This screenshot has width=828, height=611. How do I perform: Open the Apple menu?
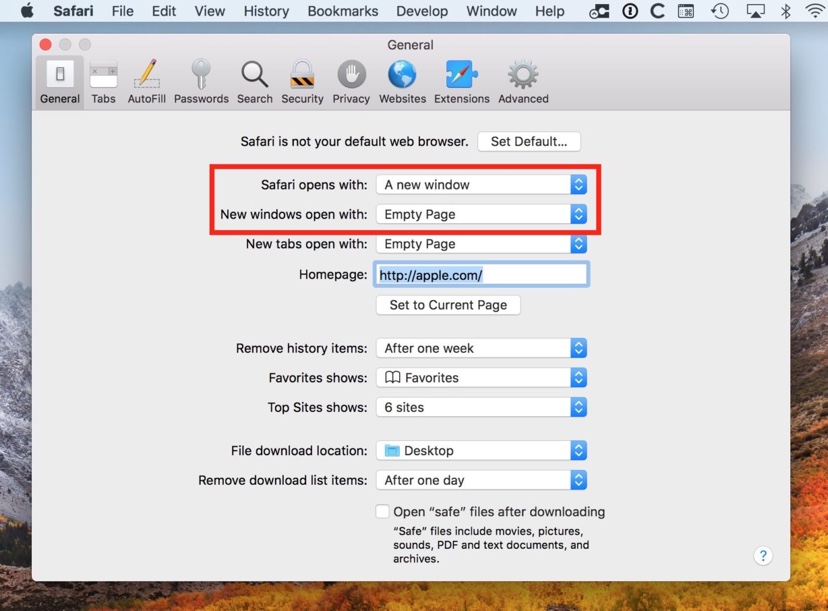[27, 11]
